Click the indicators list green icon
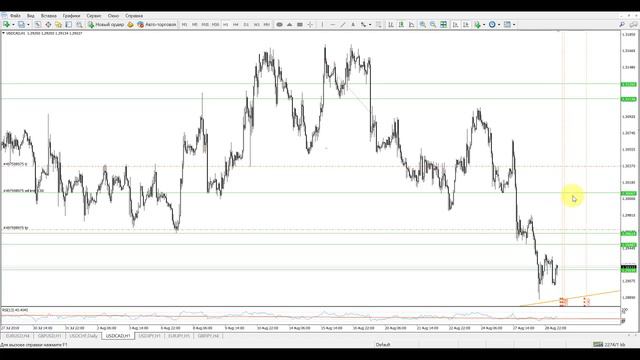Viewport: 640px width, 360px height. pos(477,24)
